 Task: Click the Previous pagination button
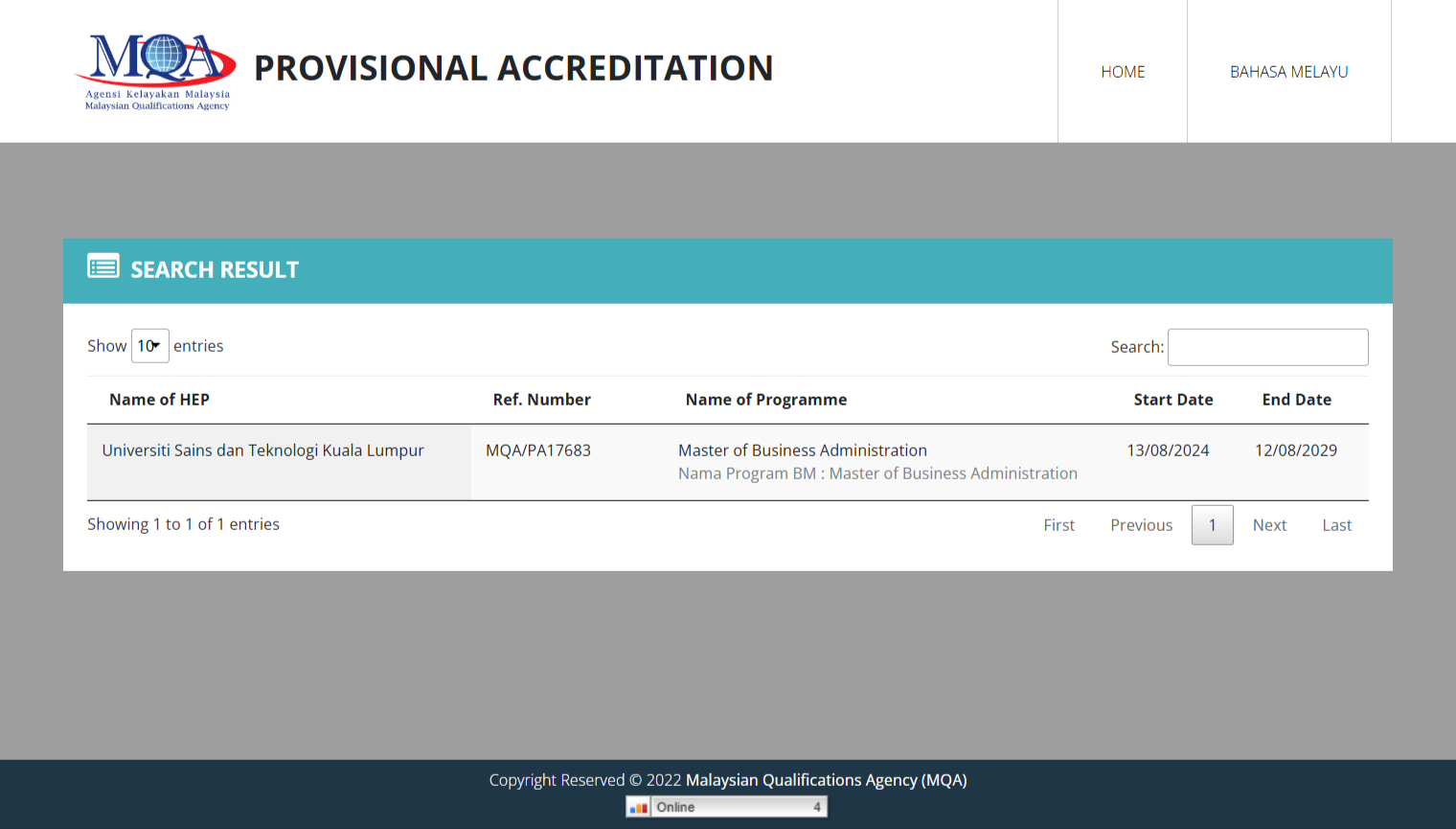[x=1141, y=525]
